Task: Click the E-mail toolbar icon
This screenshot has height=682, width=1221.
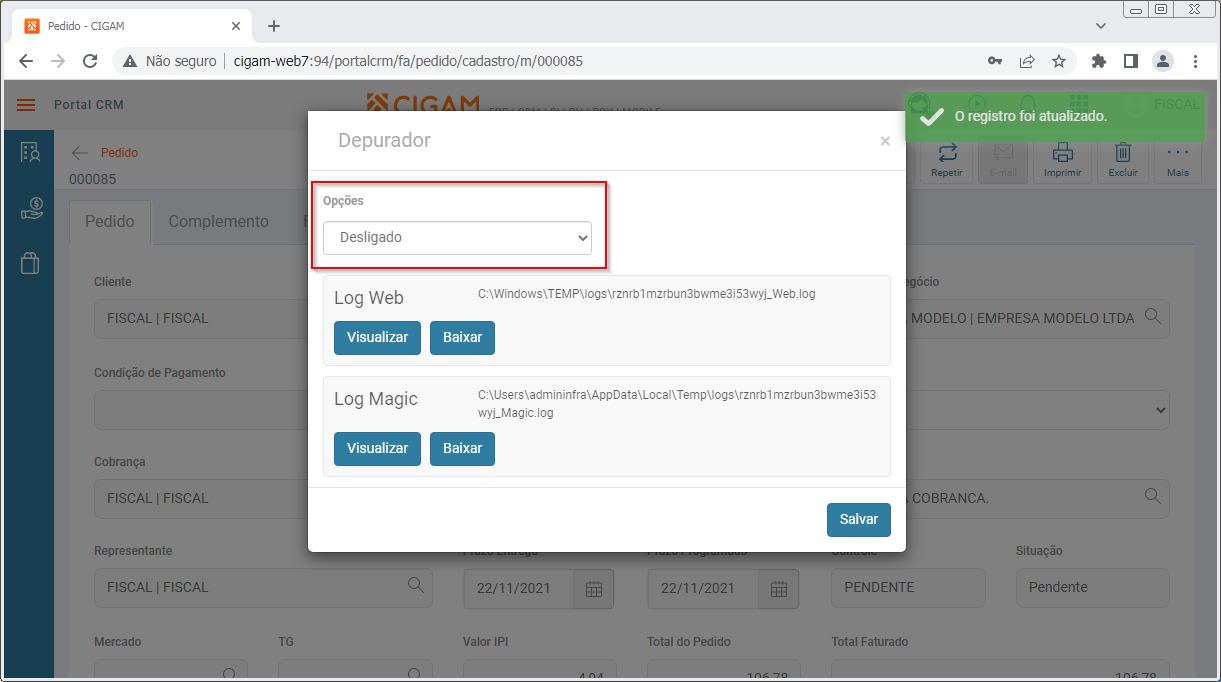Action: click(x=1003, y=160)
